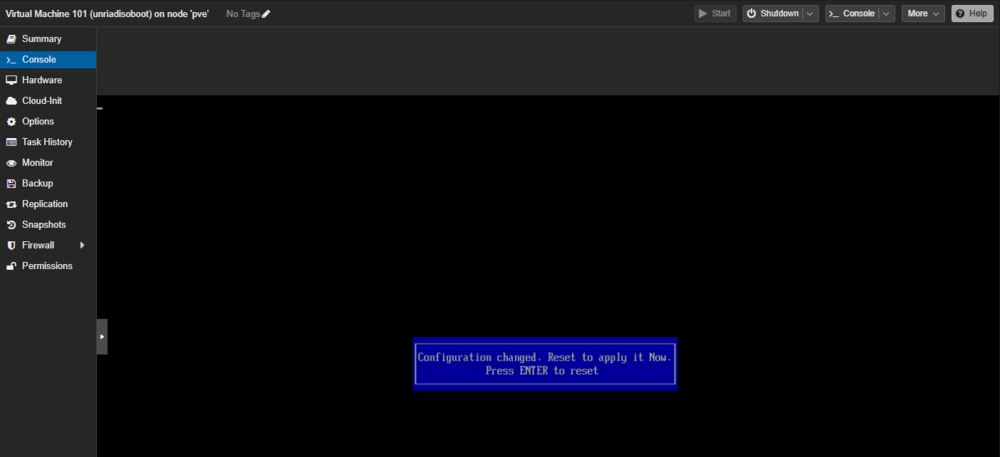
Task: Click the 'No Tags' label
Action: tap(243, 14)
